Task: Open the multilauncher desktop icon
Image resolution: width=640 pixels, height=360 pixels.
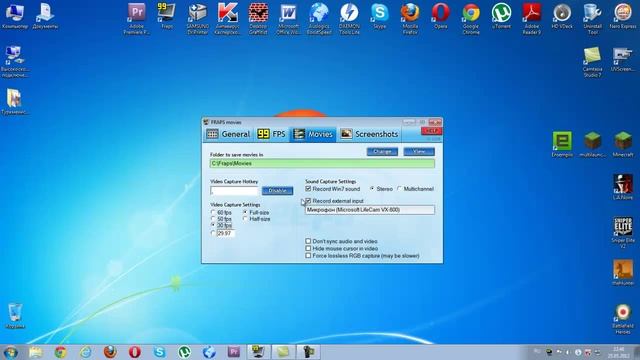Action: coord(592,144)
